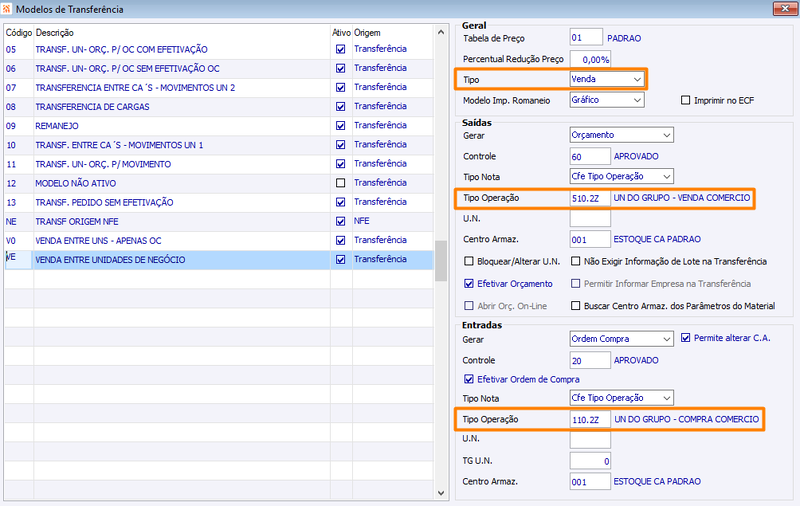Click Entradas Centro Armaz. field 001

click(590, 482)
